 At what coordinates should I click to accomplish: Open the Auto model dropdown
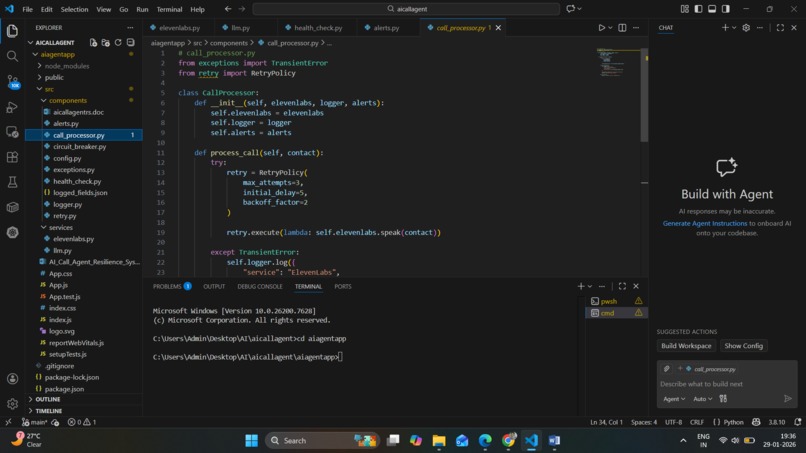[703, 398]
